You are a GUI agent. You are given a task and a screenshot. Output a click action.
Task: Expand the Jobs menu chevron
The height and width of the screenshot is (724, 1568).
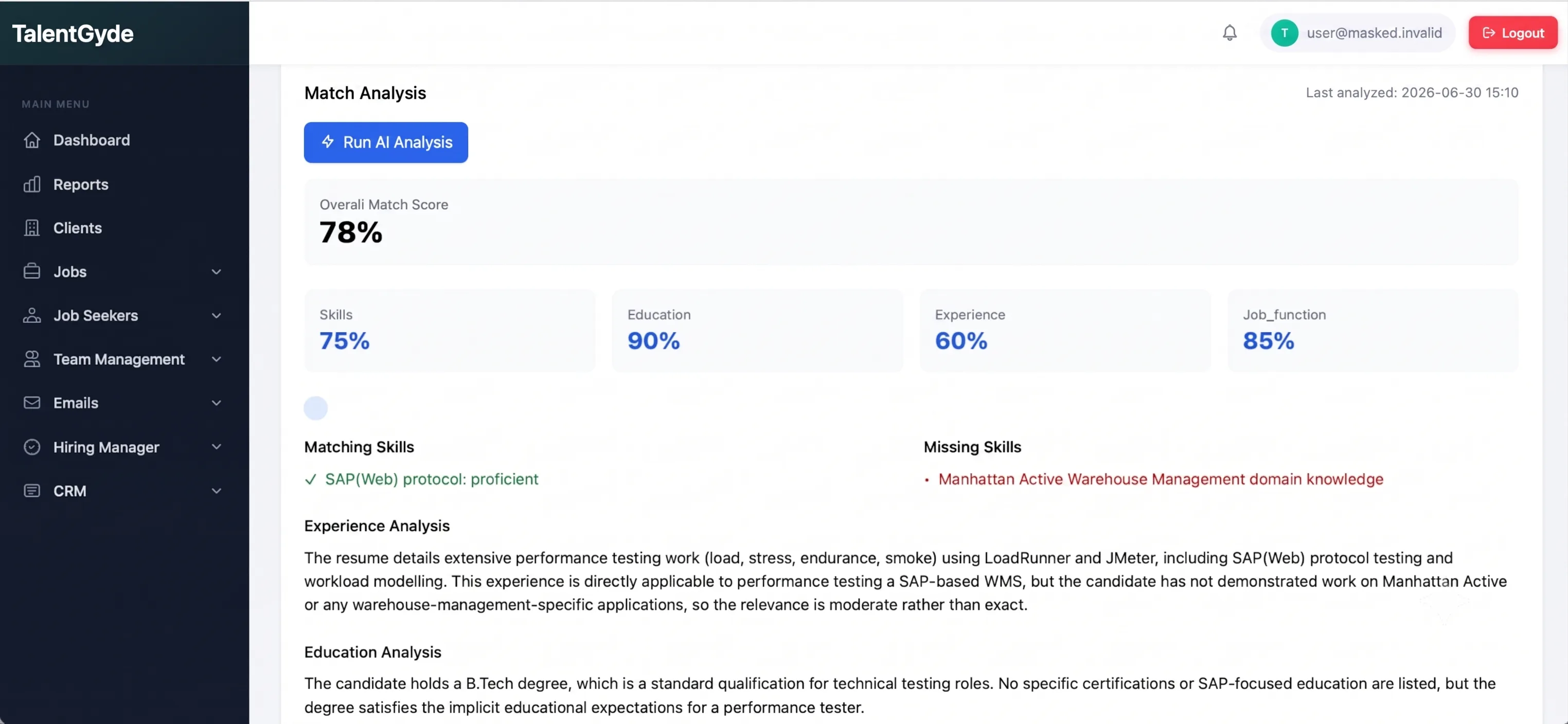coord(216,271)
